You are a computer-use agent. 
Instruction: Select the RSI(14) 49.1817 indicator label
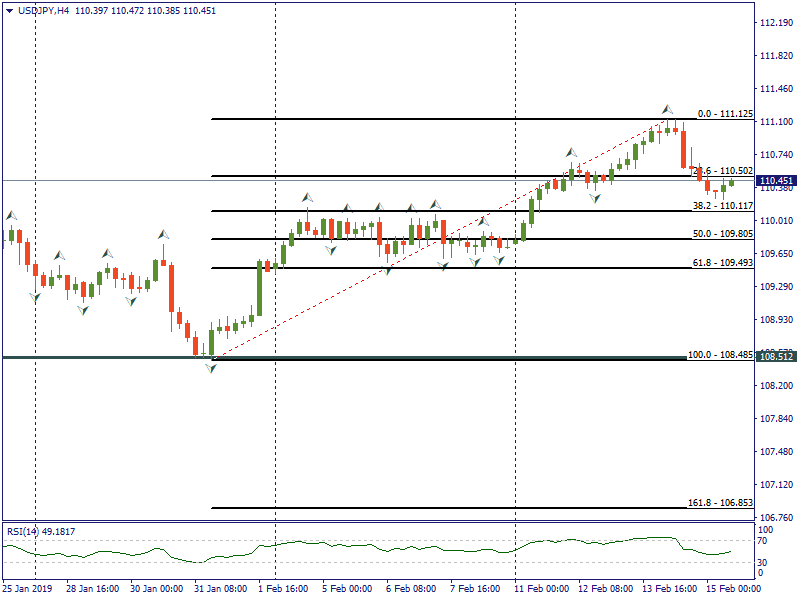[x=41, y=531]
